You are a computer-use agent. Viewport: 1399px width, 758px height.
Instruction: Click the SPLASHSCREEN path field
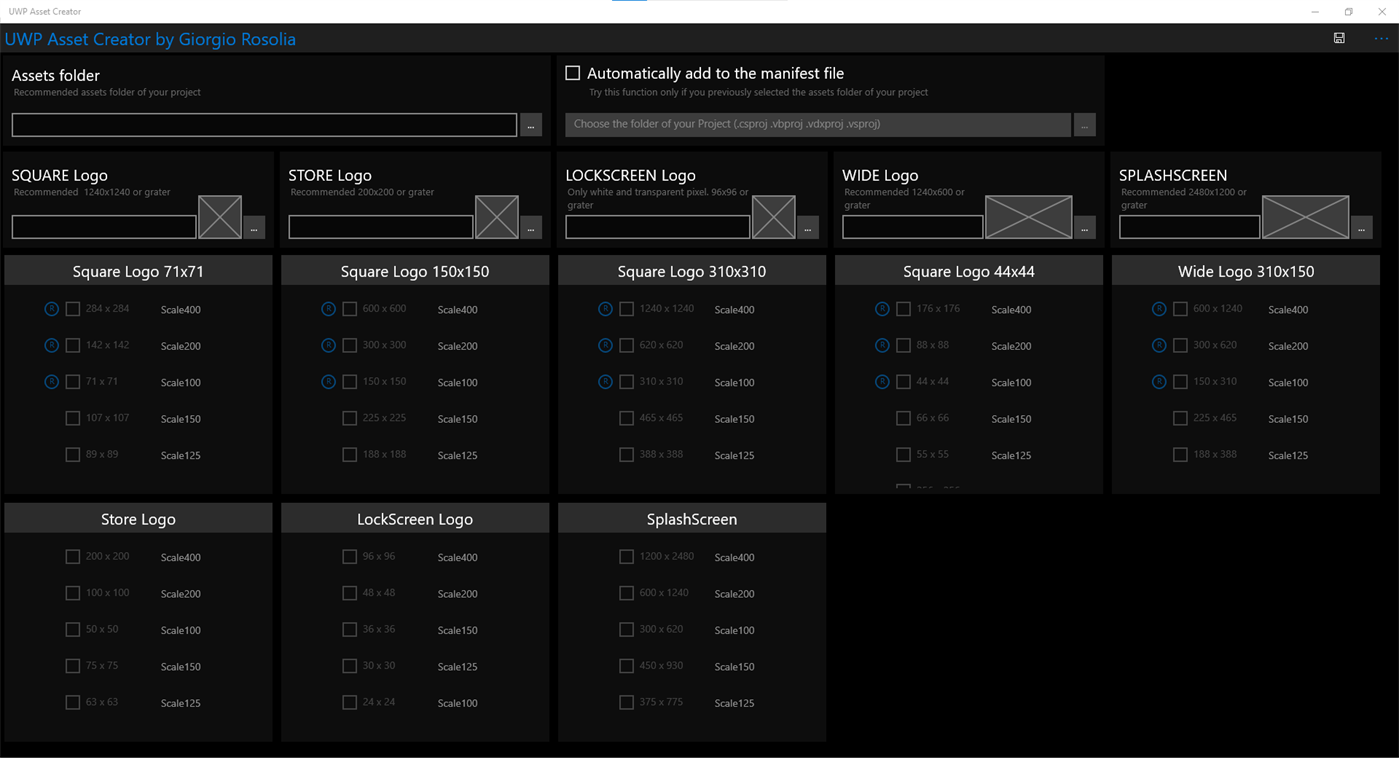pyautogui.click(x=1190, y=227)
